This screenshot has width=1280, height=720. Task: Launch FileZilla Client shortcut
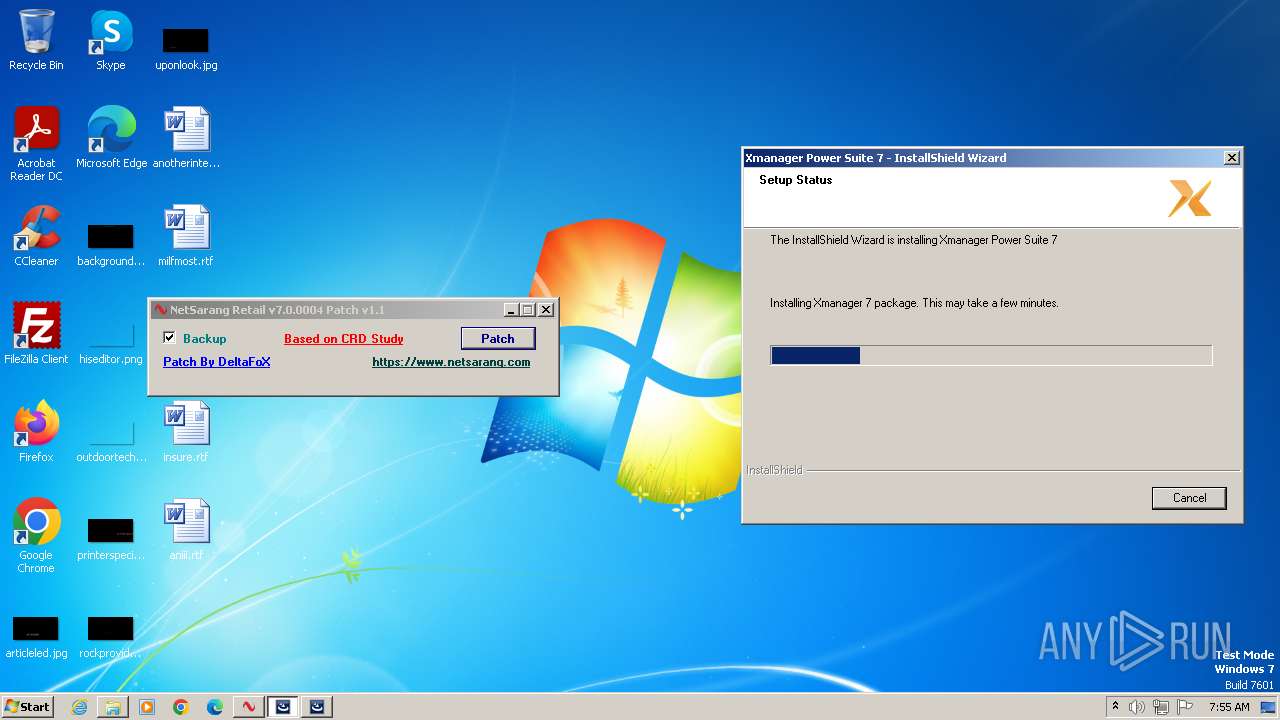click(x=36, y=333)
